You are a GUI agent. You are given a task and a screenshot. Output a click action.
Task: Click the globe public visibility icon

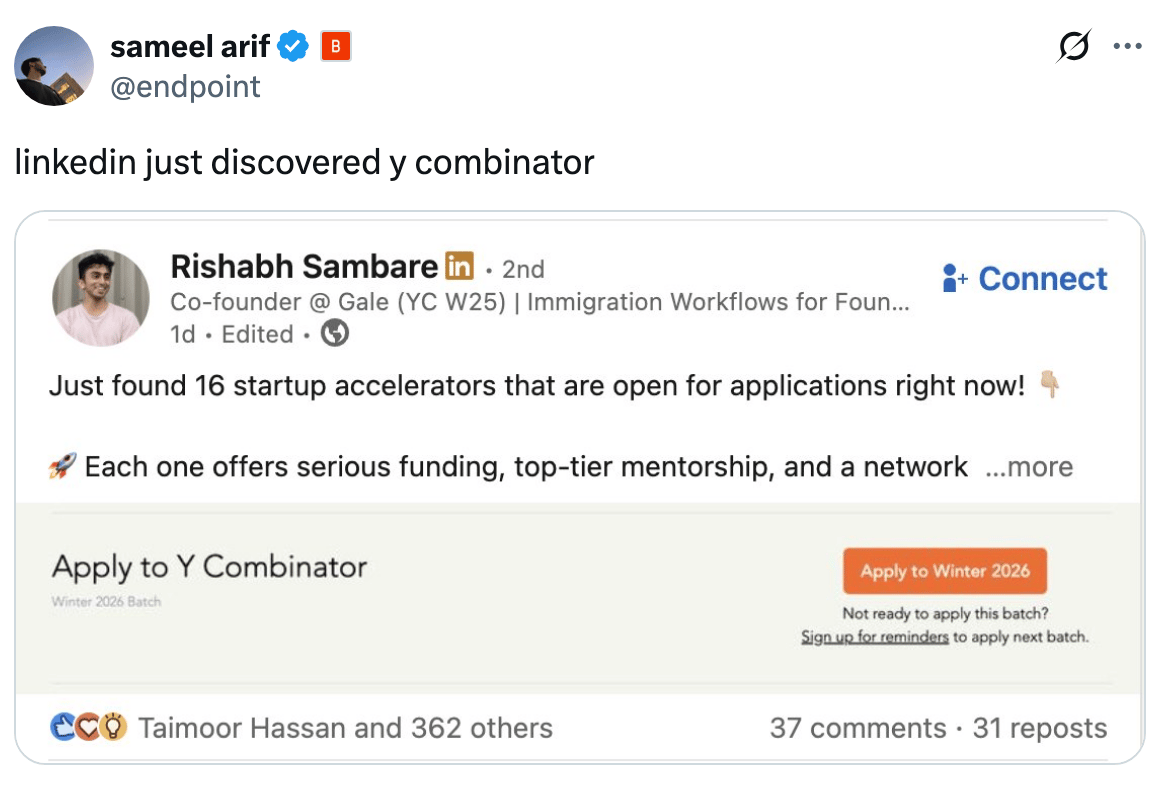pos(335,335)
